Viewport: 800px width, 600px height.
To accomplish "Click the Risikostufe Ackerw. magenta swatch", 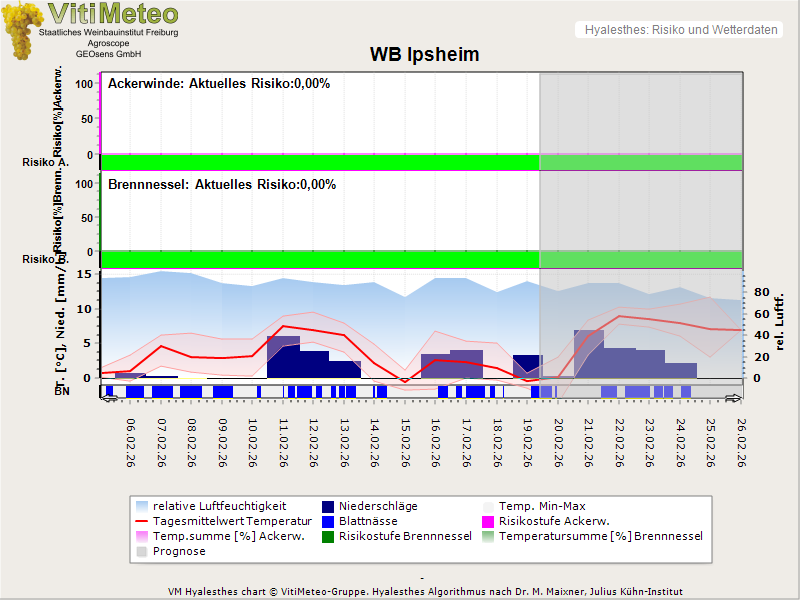I will click(x=490, y=522).
